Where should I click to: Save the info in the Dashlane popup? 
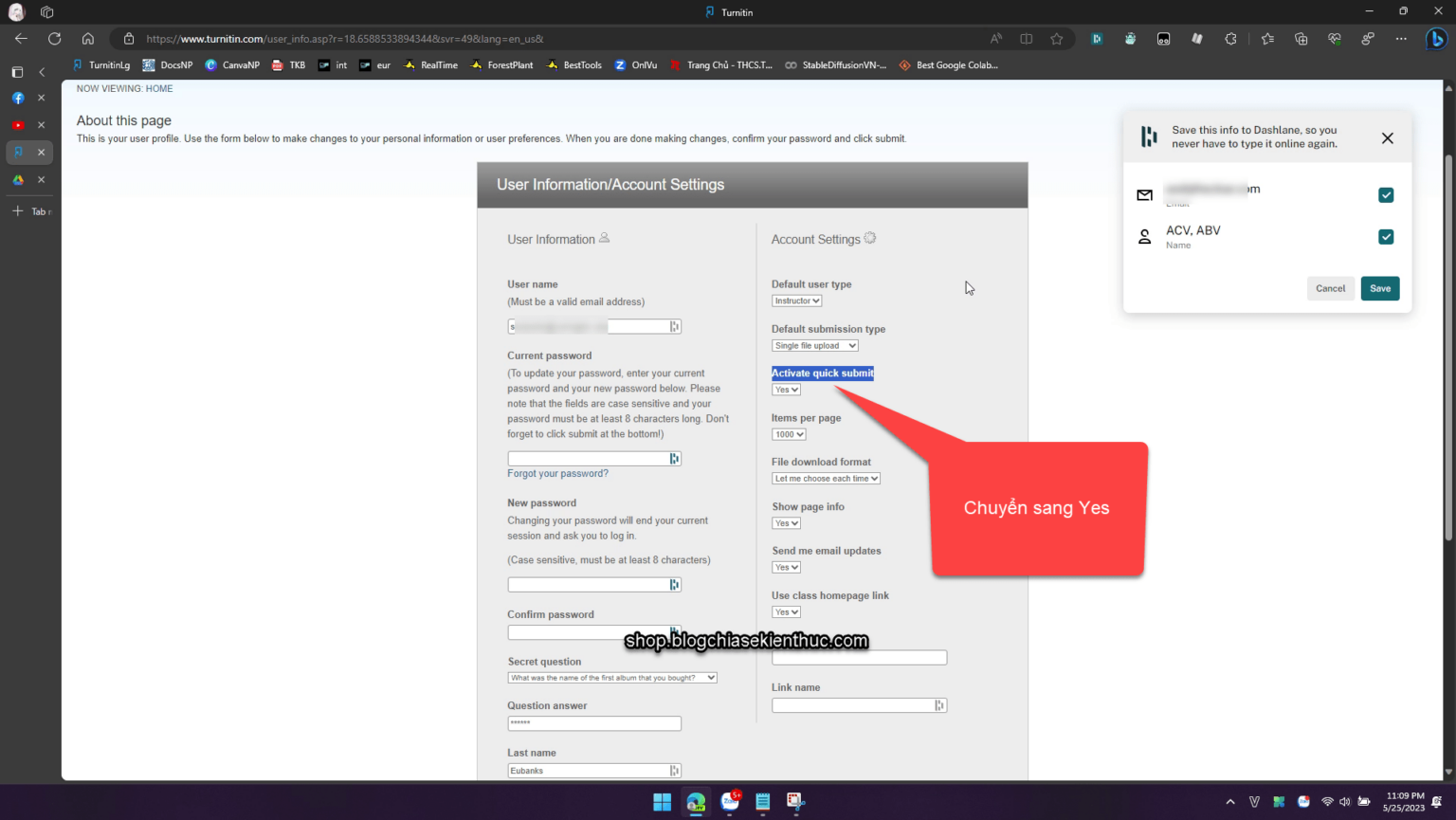tap(1379, 288)
